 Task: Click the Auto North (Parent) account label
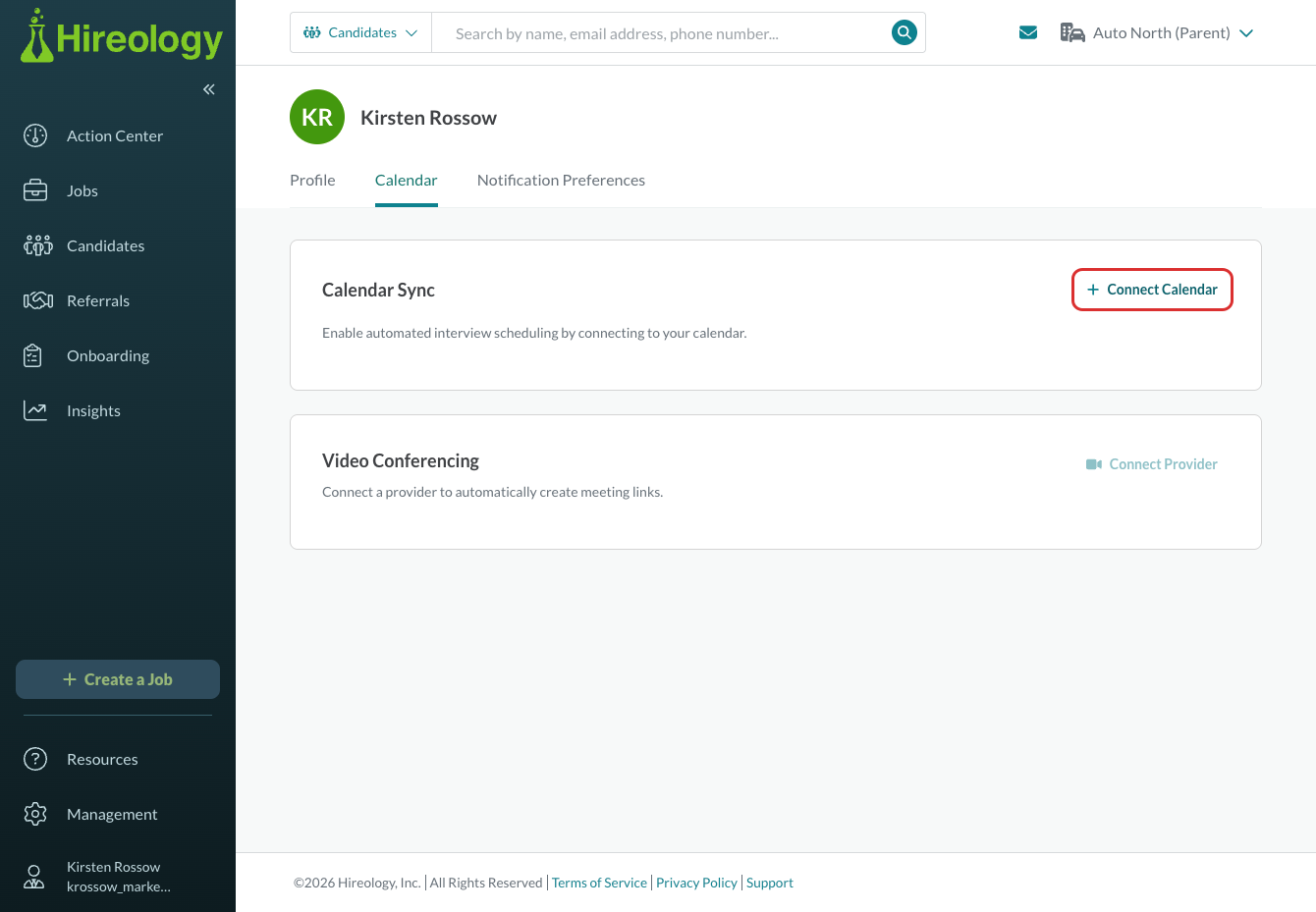tap(1162, 32)
